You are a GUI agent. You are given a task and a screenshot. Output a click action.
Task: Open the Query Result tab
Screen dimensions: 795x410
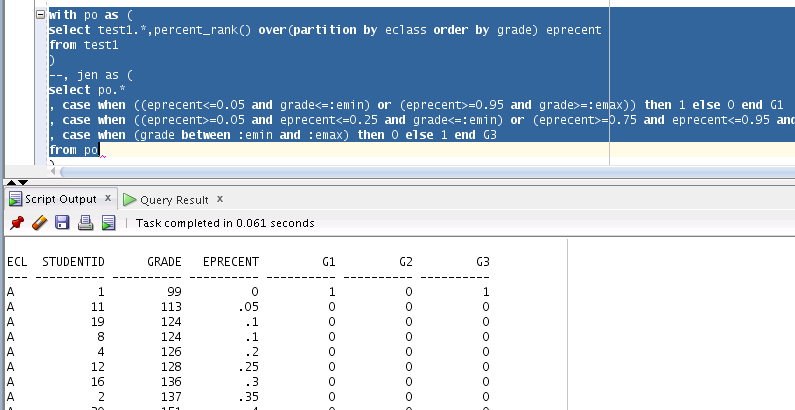click(174, 200)
